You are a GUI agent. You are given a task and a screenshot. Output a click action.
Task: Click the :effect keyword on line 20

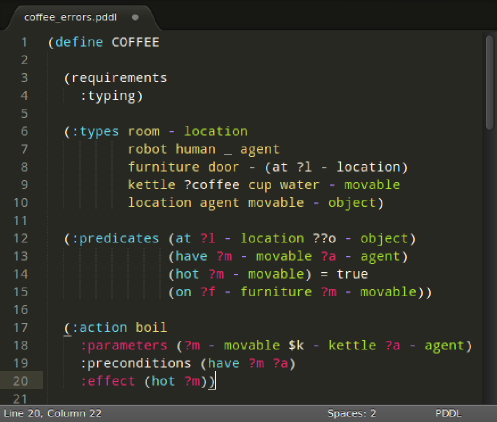(108, 381)
